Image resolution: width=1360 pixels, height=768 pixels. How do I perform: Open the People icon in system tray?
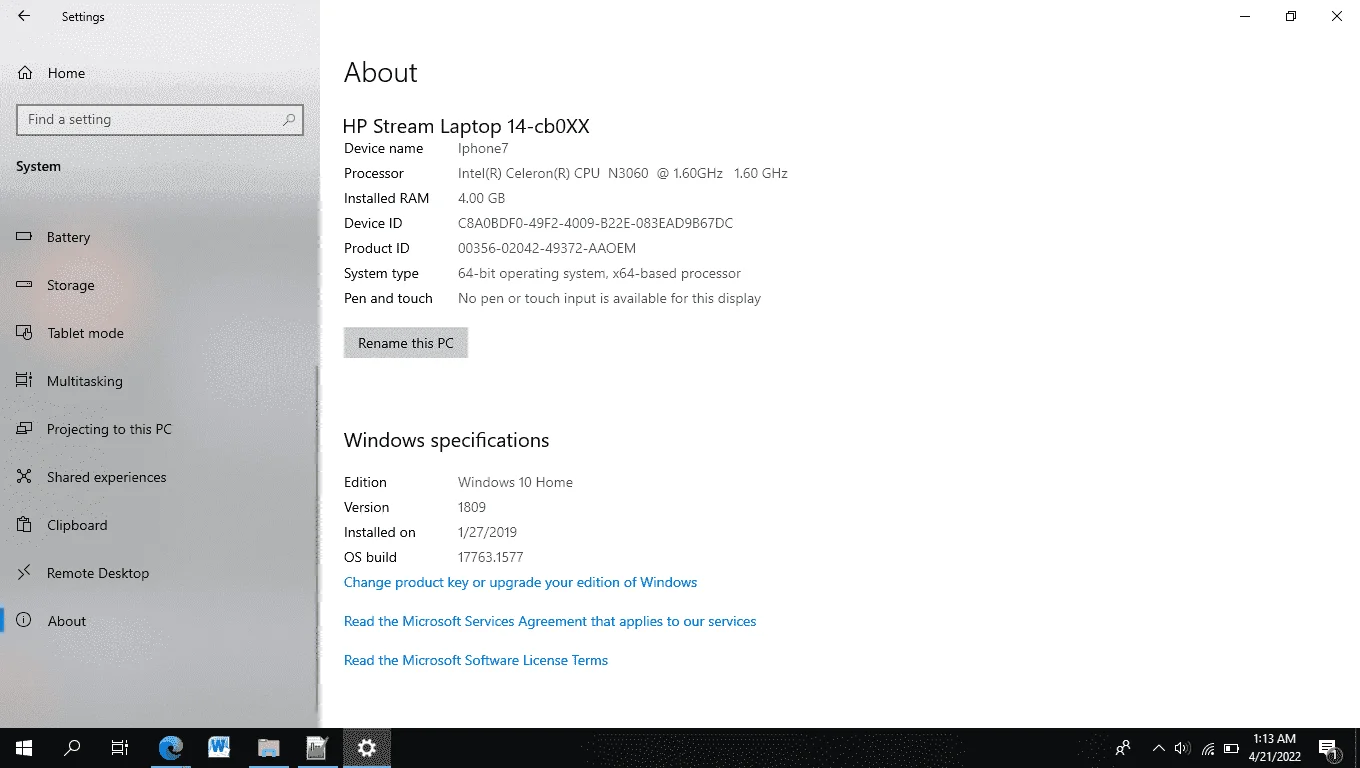[1124, 747]
